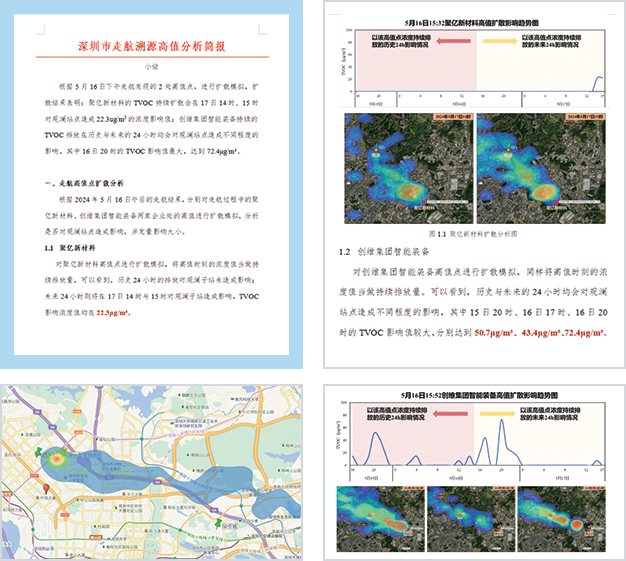This screenshot has width=626, height=561.
Task: Select the heading 1.1 聚亿新材料
Action: point(70,248)
